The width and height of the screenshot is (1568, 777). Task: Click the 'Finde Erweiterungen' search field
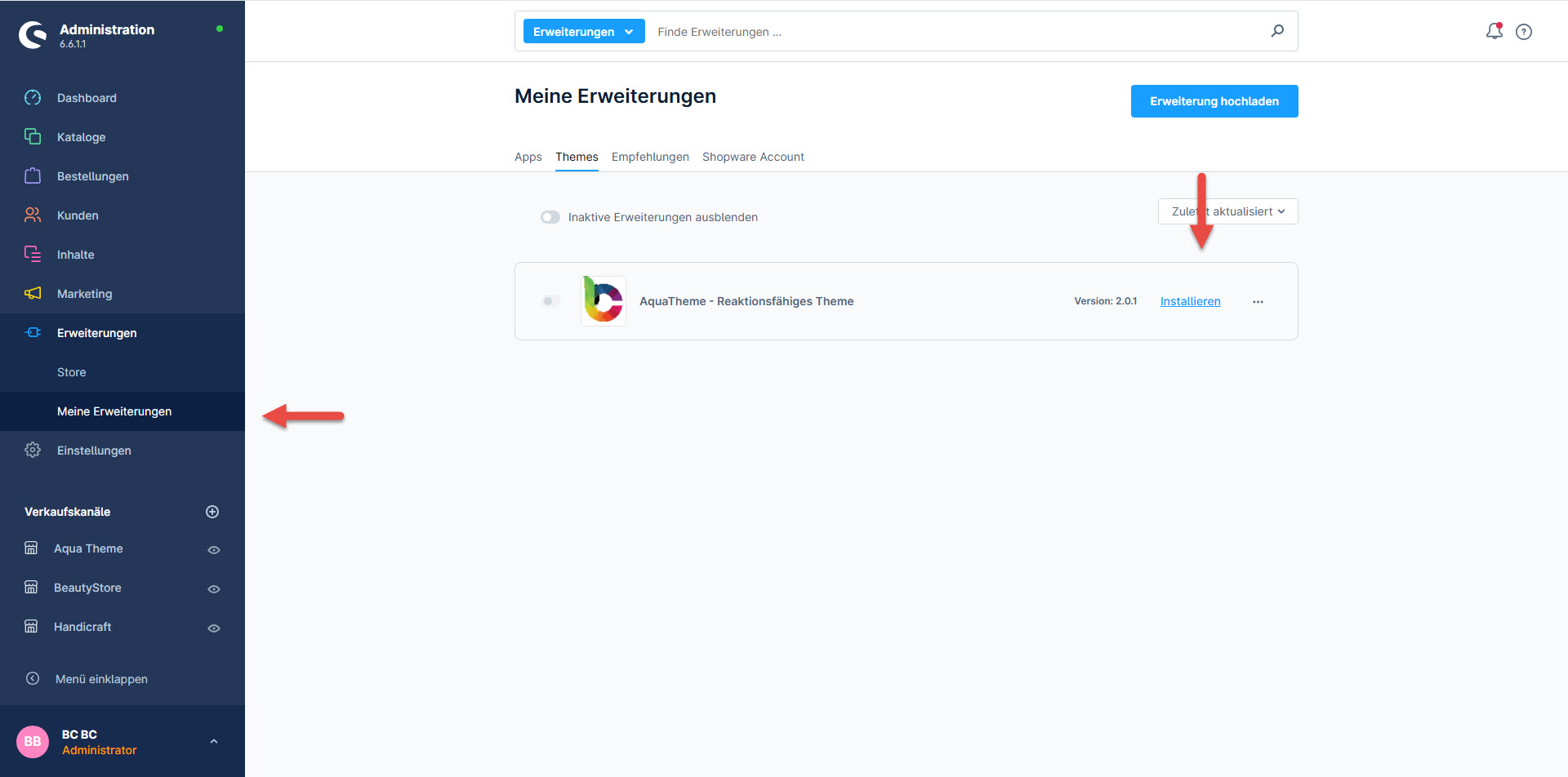955,32
